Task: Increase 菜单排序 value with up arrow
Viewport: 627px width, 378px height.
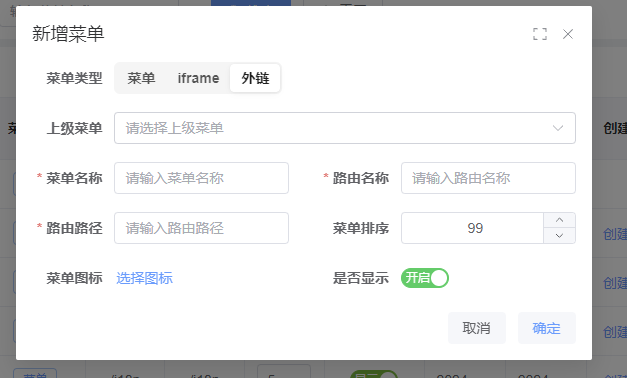Action: coord(559,220)
